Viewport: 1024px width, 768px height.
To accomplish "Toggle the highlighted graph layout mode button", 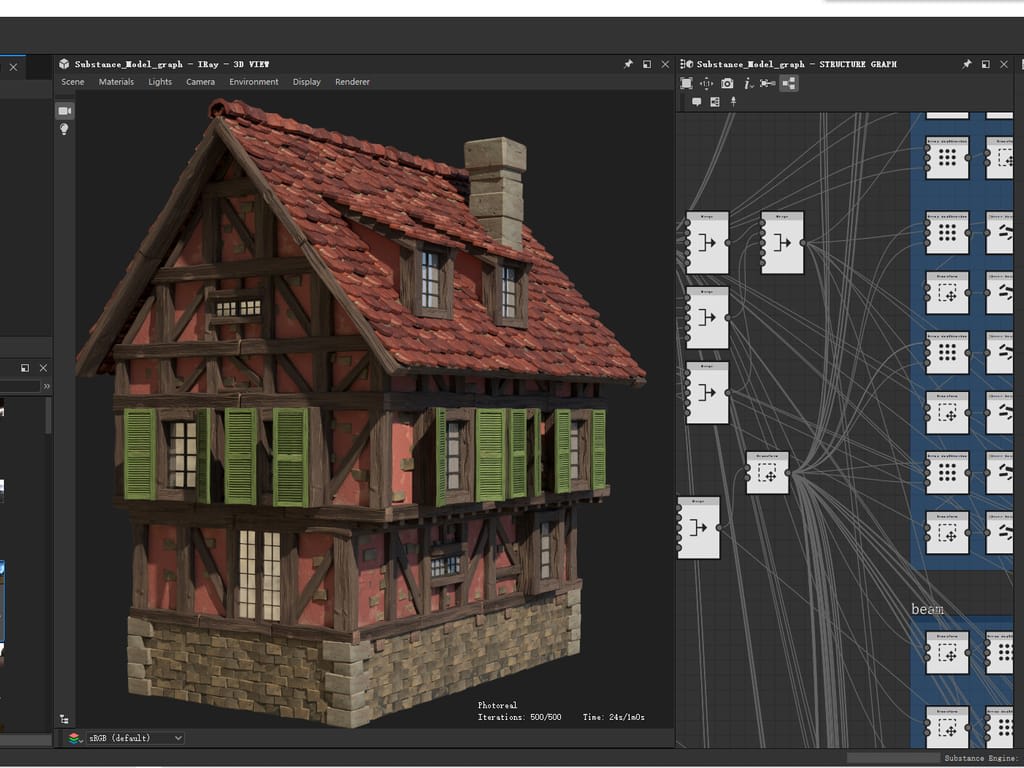I will [789, 83].
